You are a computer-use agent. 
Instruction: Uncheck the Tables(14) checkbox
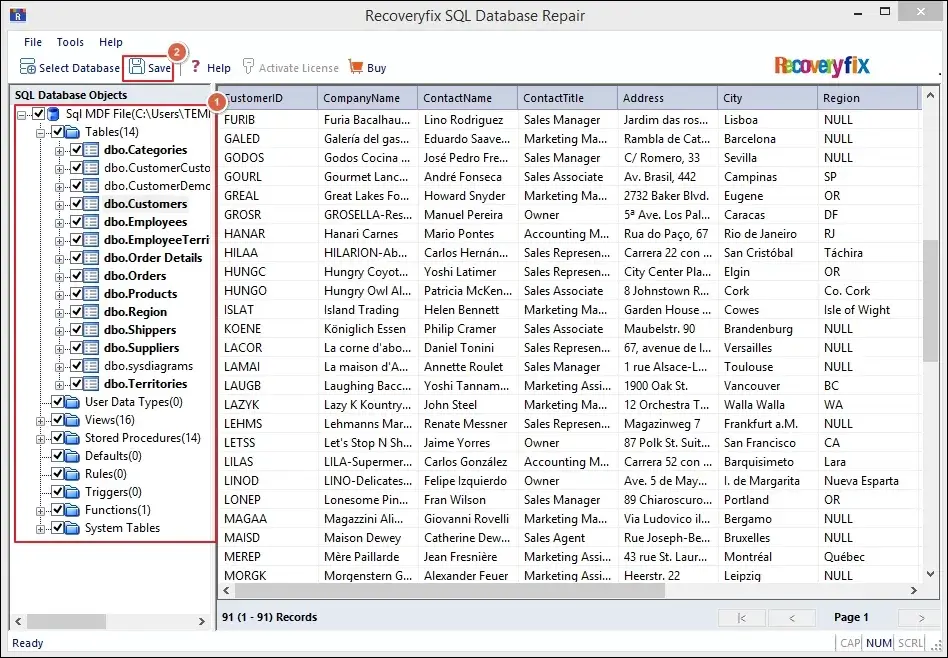pyautogui.click(x=58, y=132)
